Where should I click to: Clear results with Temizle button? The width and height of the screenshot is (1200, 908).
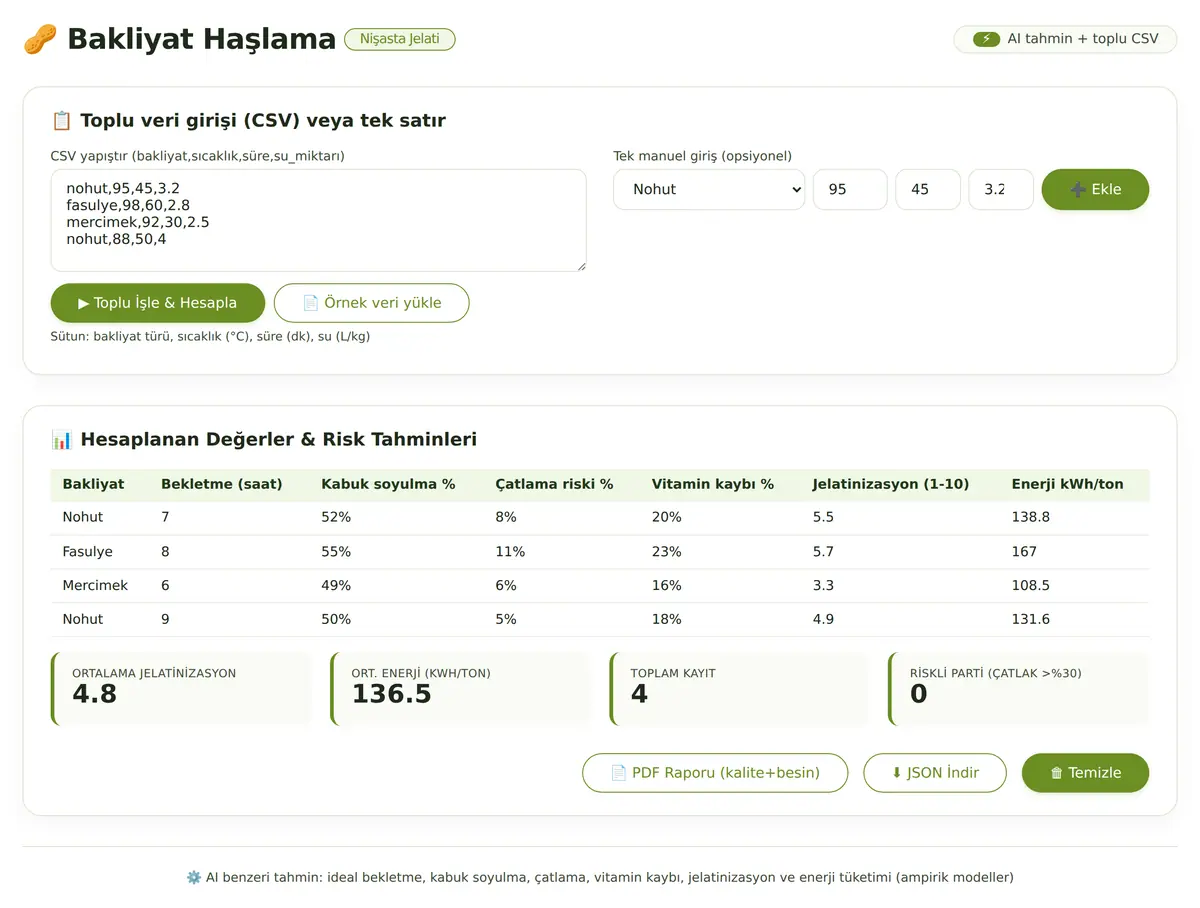(x=1085, y=773)
